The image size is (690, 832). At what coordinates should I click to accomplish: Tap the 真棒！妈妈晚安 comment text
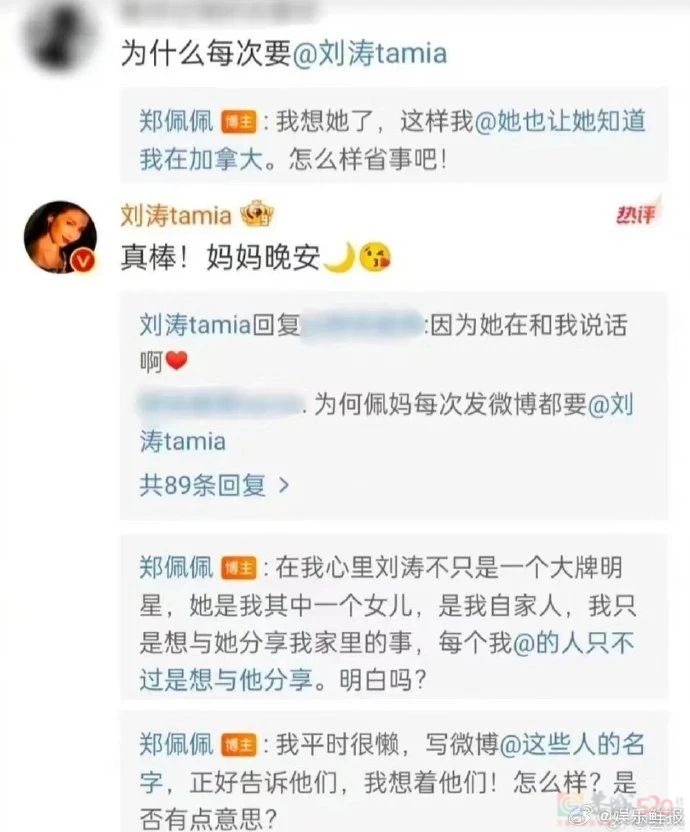pos(220,258)
